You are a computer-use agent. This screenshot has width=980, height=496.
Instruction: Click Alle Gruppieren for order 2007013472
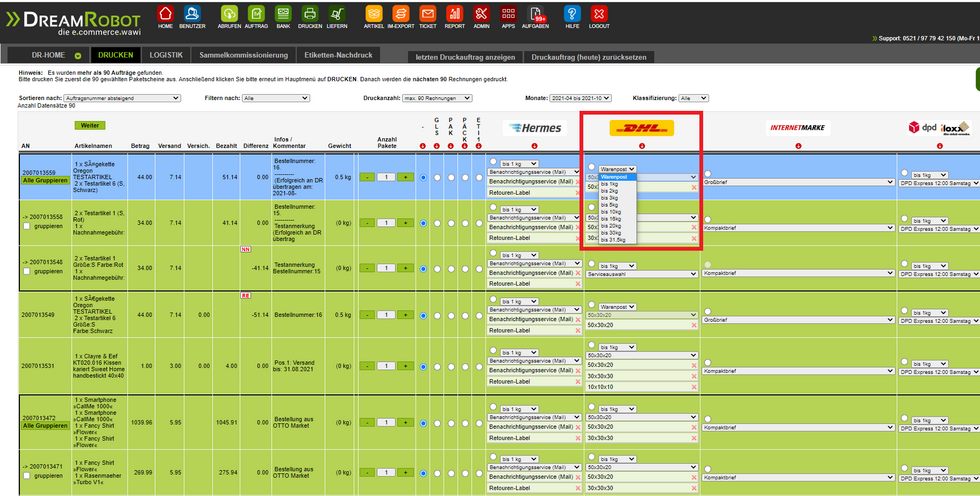coord(45,425)
